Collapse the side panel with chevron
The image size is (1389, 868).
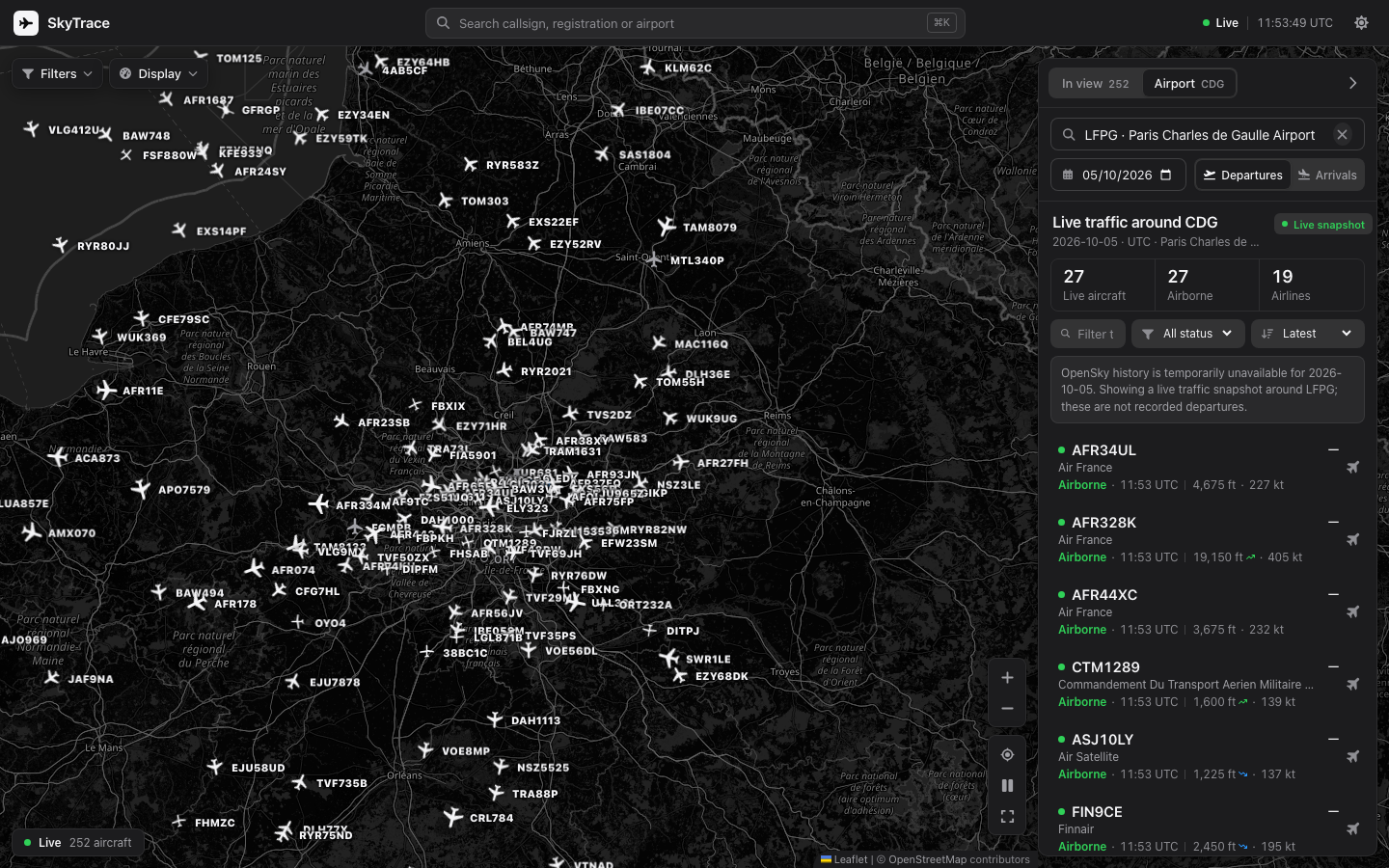point(1352,83)
